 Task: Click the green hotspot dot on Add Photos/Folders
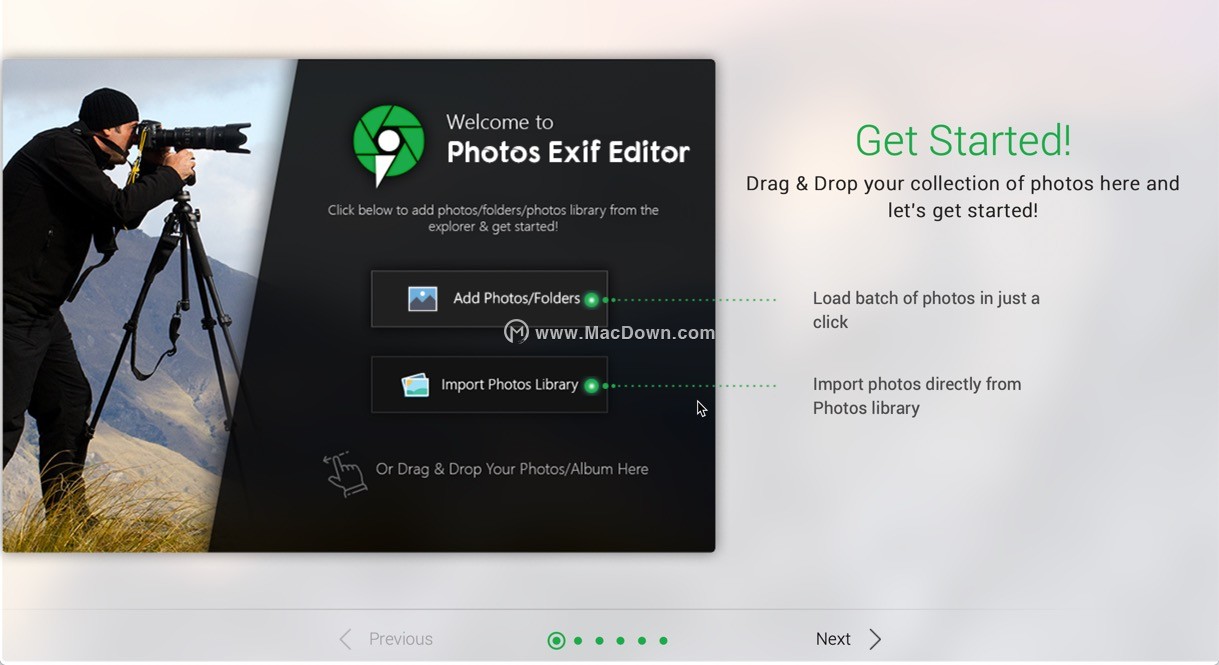click(592, 299)
